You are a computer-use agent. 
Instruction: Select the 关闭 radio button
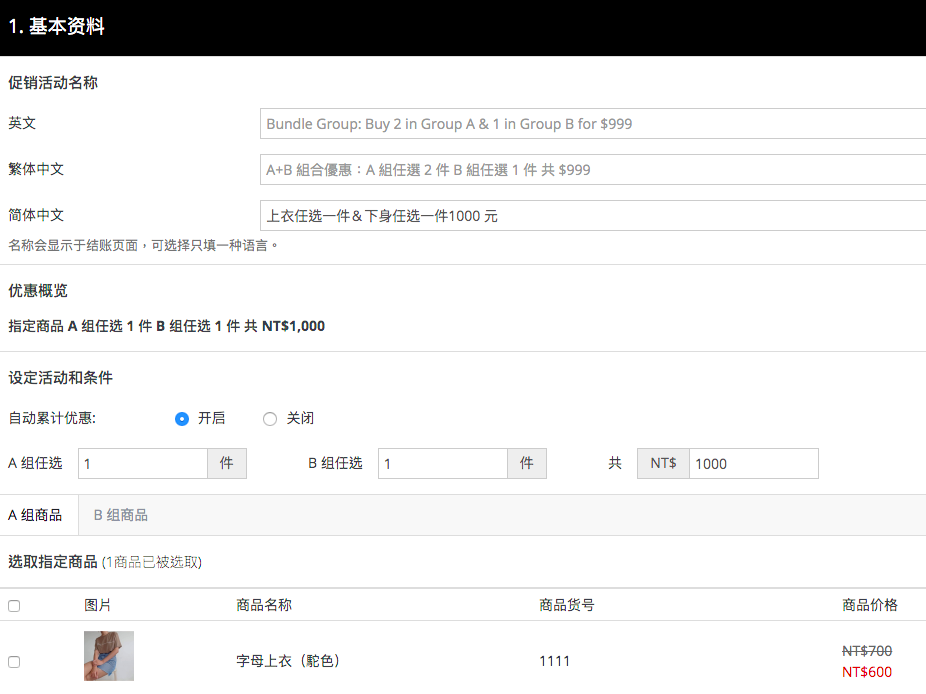(x=270, y=419)
